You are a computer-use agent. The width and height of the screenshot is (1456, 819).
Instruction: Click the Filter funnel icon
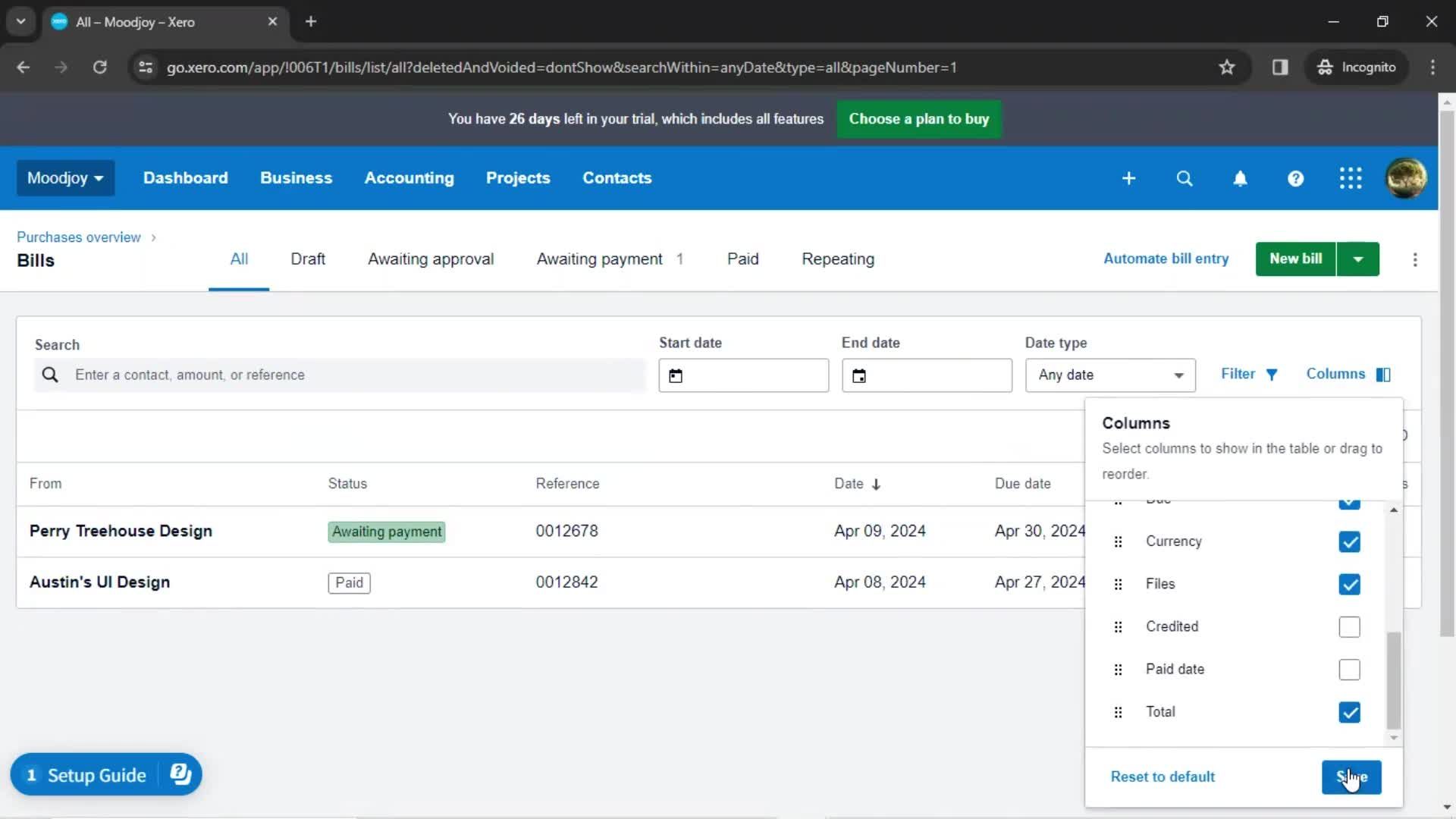1272,375
